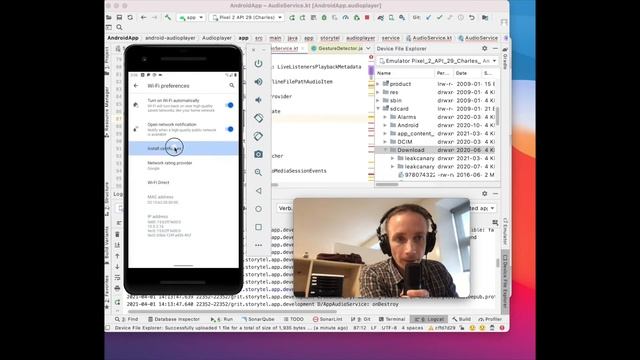Switch to the GestureDetector.java editor tab
This screenshot has height=360, width=640.
coord(337,48)
